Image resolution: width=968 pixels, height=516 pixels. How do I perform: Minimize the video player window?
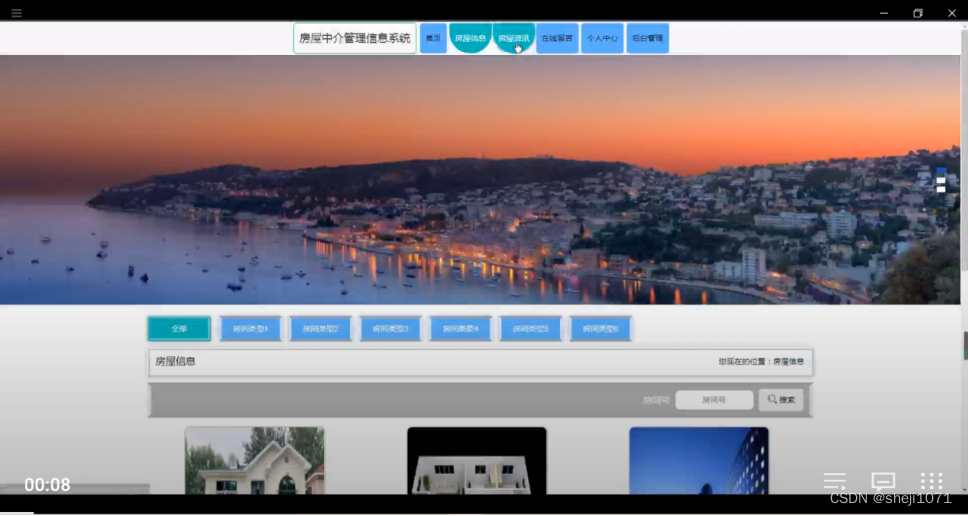point(884,13)
